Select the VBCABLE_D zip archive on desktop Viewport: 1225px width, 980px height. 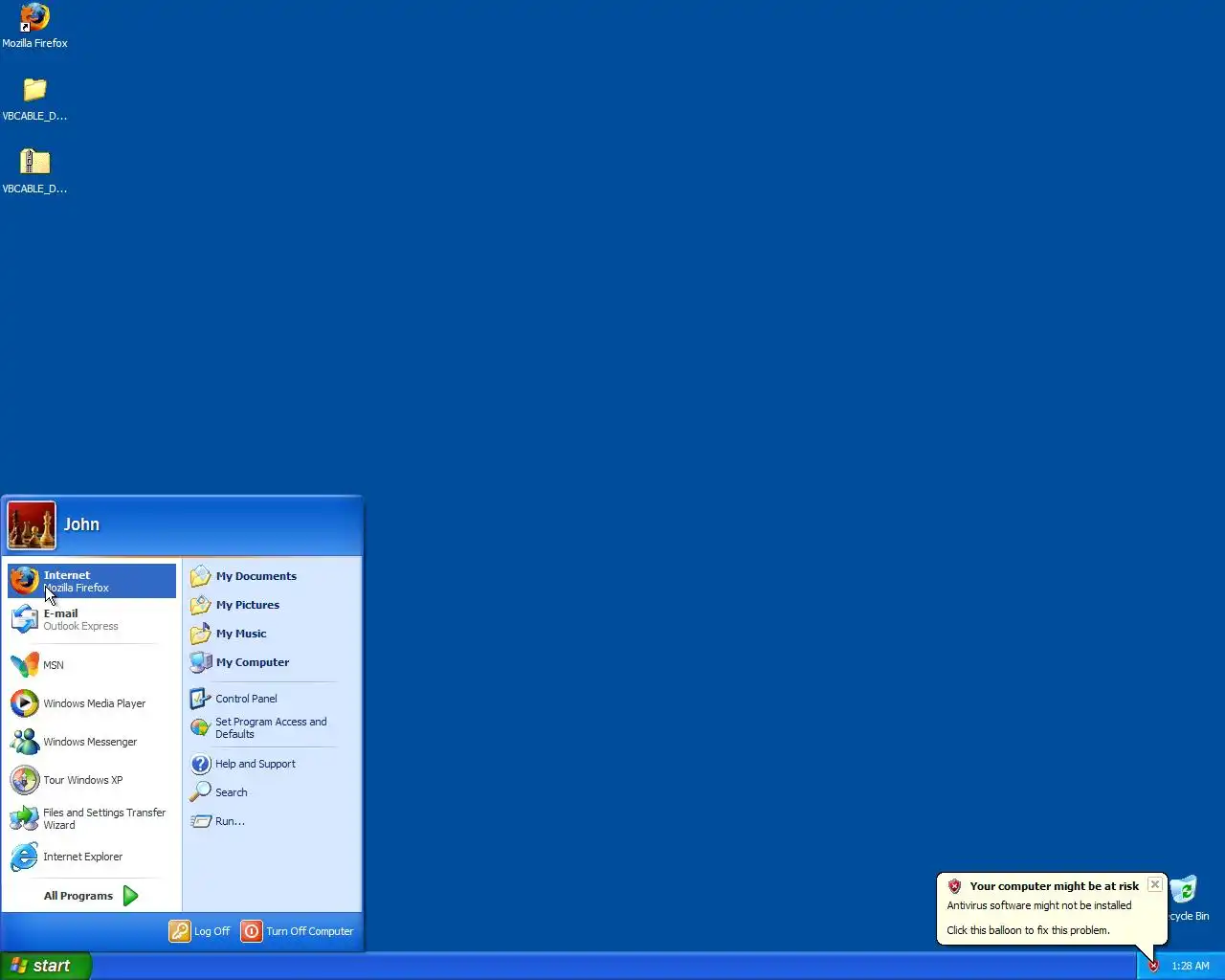point(34,171)
